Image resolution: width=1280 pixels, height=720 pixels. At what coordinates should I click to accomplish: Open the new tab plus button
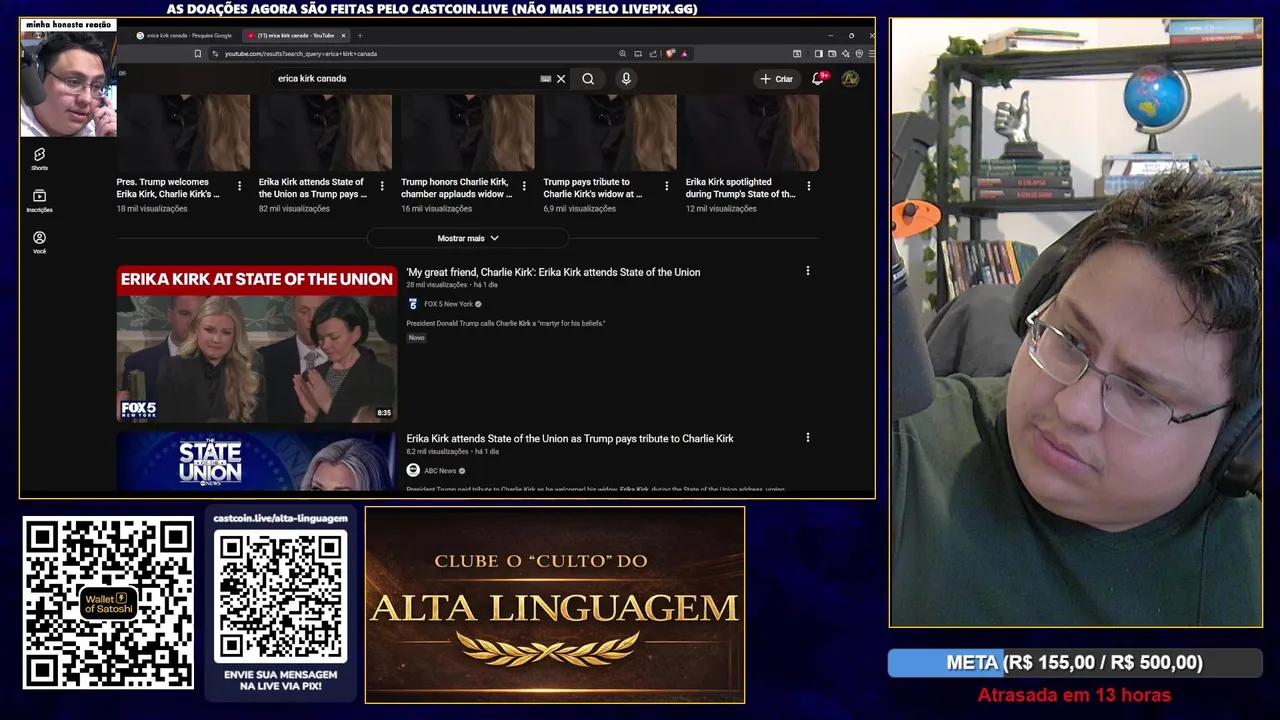pos(360,35)
